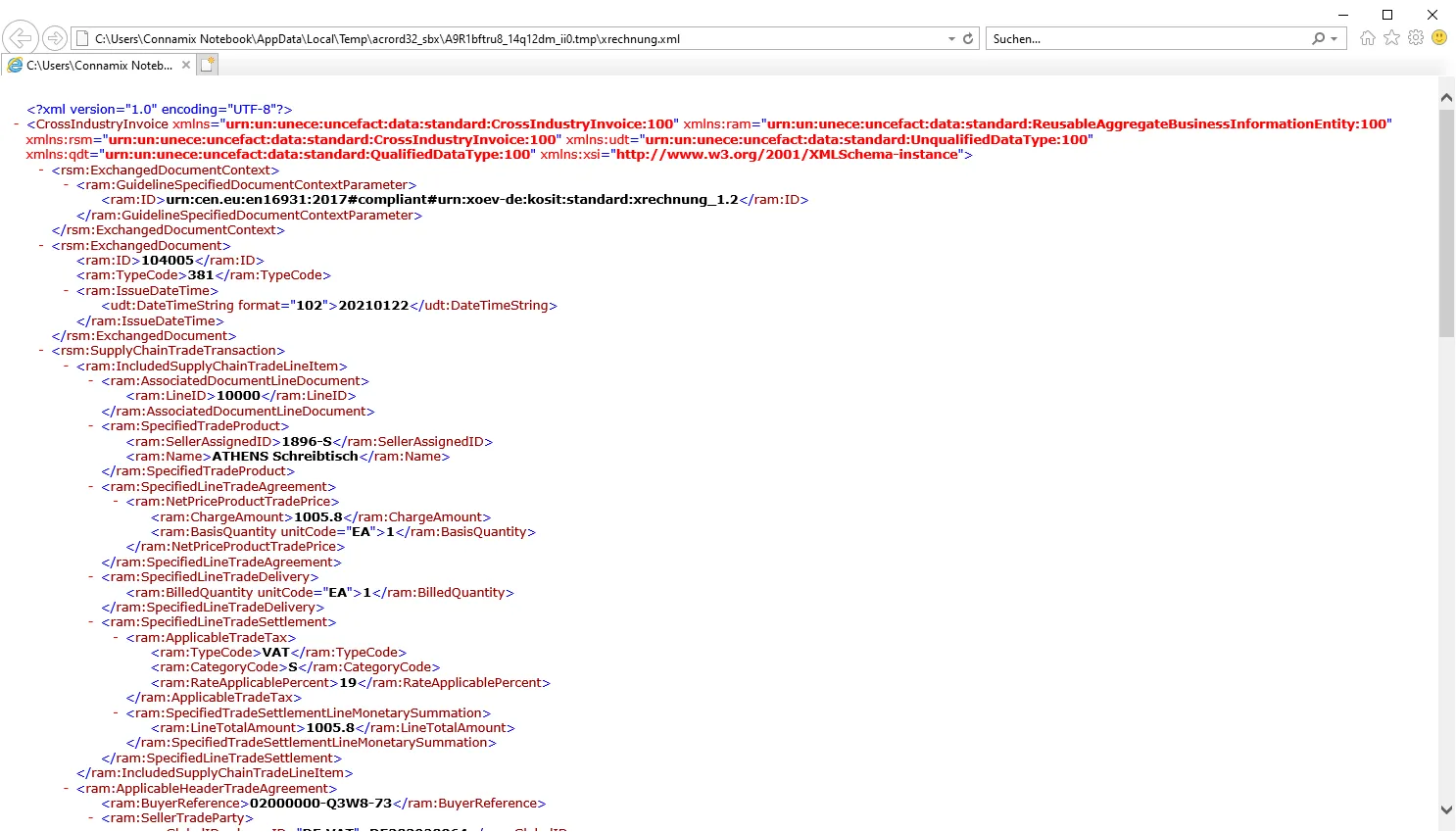Open the Home page icon
Image resolution: width=1456 pixels, height=832 pixels.
[x=1368, y=38]
